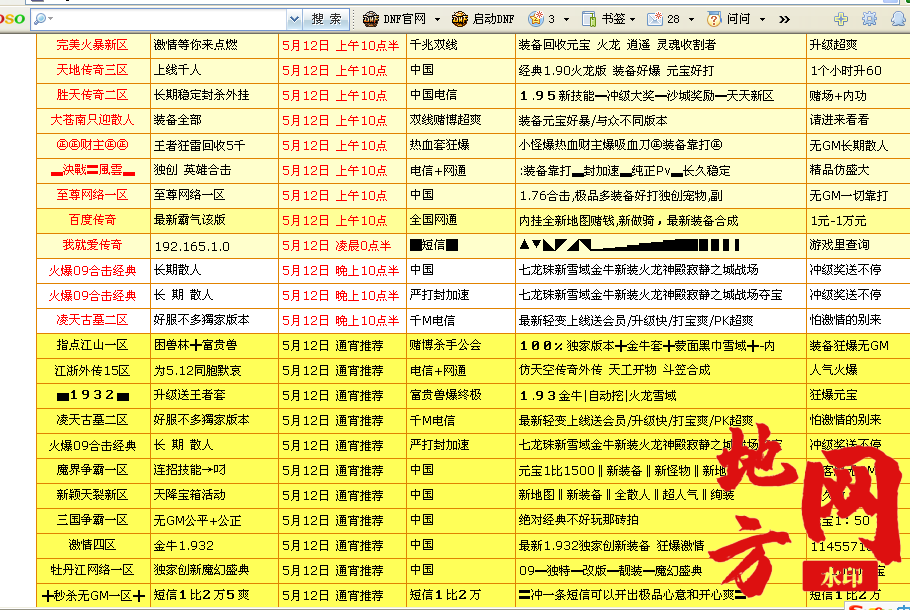910x610 pixels.
Task: Expand the 问问 dropdown arrow
Action: pos(763,20)
